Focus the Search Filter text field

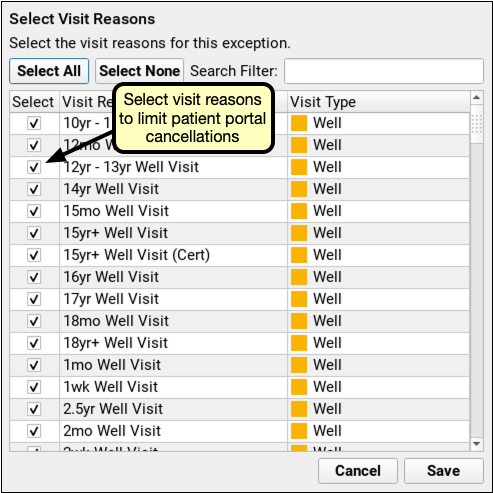384,71
